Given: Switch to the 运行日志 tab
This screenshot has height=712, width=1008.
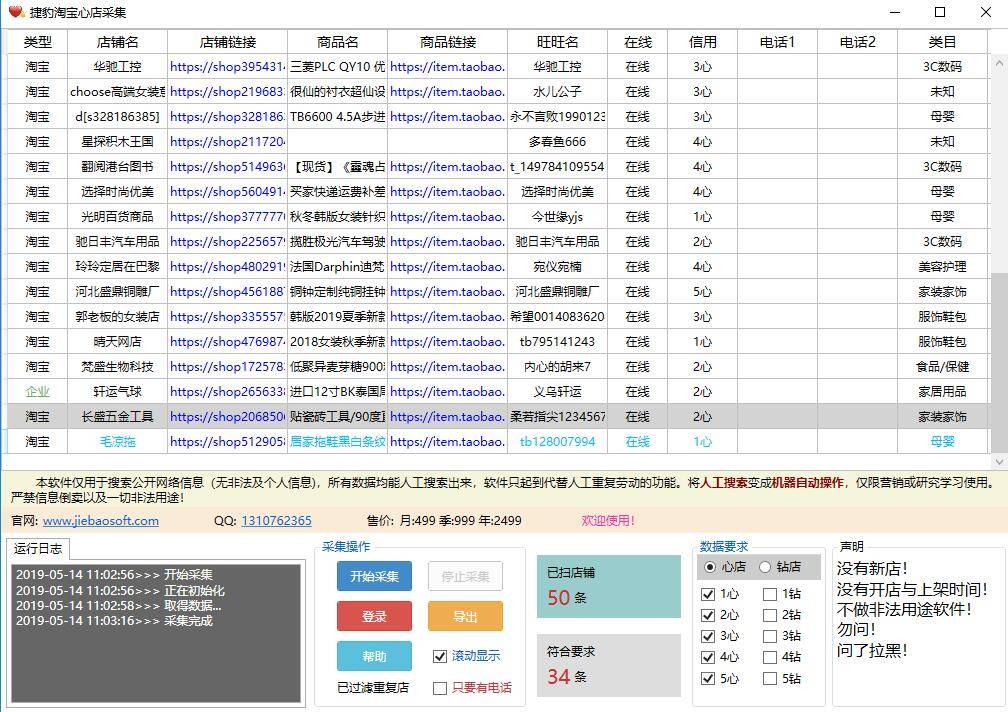Looking at the screenshot, I should [x=39, y=549].
